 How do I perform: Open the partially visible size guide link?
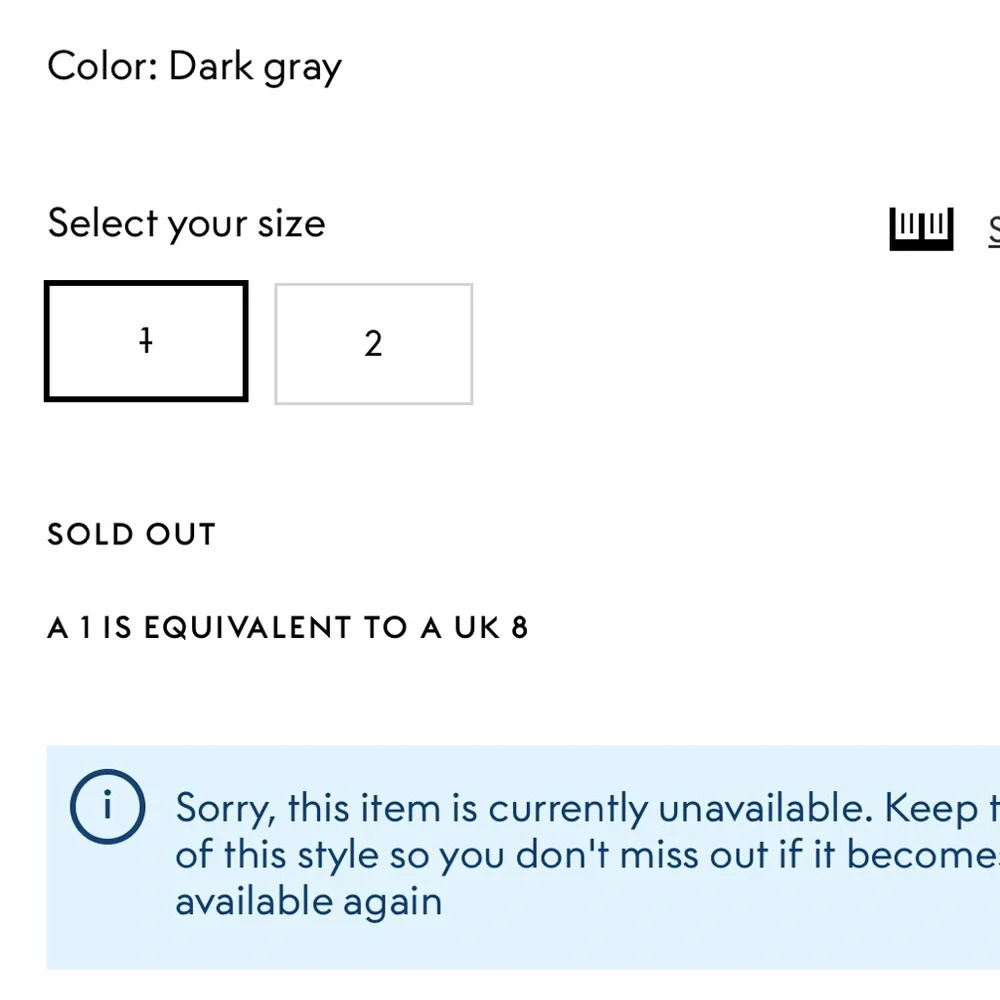(x=994, y=230)
